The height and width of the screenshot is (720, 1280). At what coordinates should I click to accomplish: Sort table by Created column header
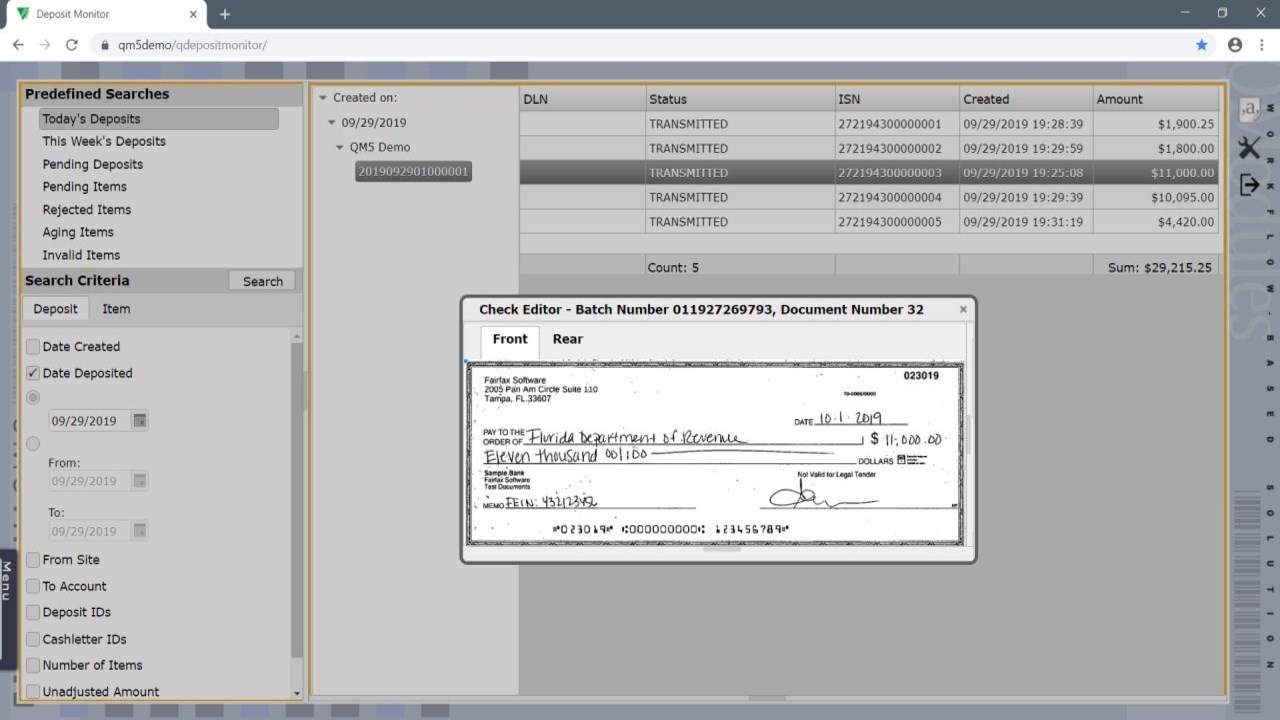tap(1026, 99)
